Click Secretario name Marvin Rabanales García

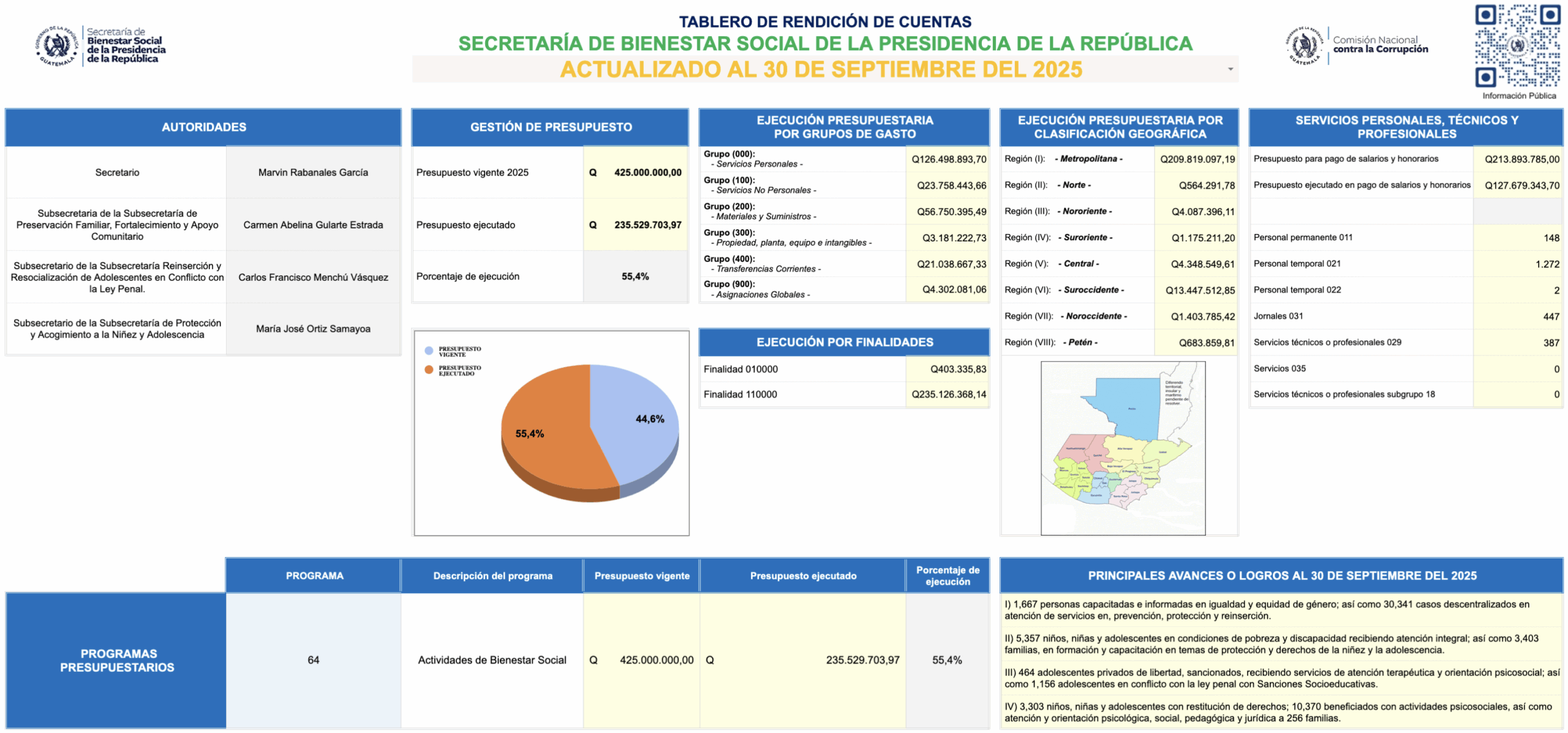point(313,173)
